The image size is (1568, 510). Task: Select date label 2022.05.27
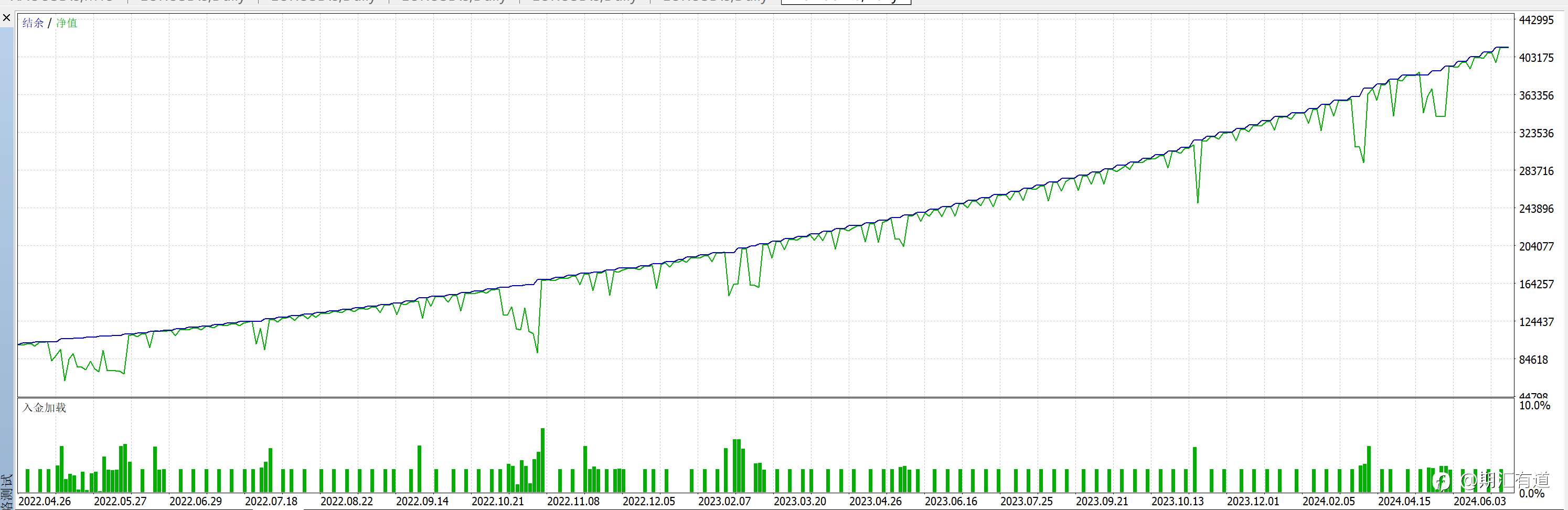tap(121, 502)
